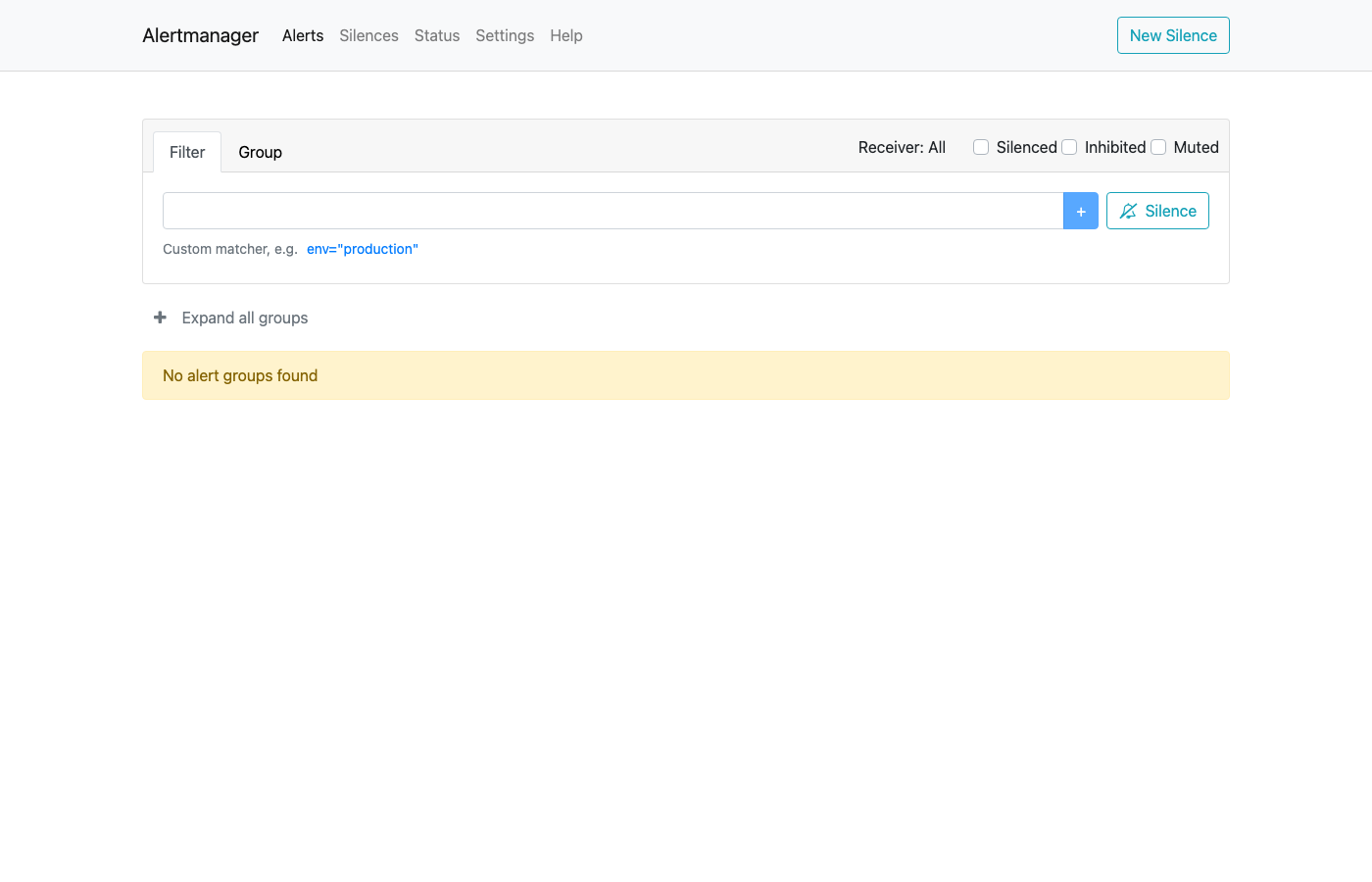Screen dimensions: 1372x882
Task: Open the Silences page
Action: click(368, 35)
